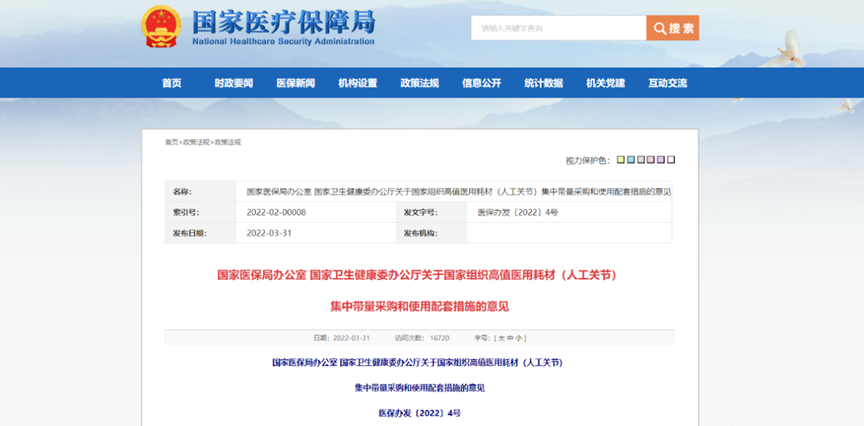864x426 pixels.
Task: Click the 首页 breadcrumb link
Action: point(171,142)
